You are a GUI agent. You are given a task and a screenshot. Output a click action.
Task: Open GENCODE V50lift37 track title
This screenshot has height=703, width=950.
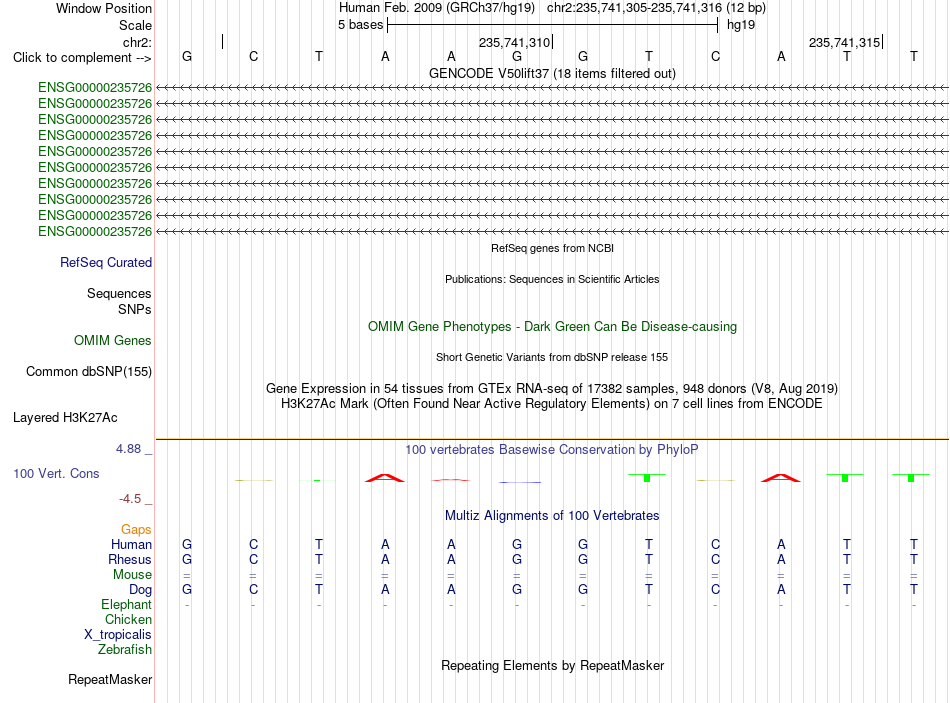[x=552, y=73]
